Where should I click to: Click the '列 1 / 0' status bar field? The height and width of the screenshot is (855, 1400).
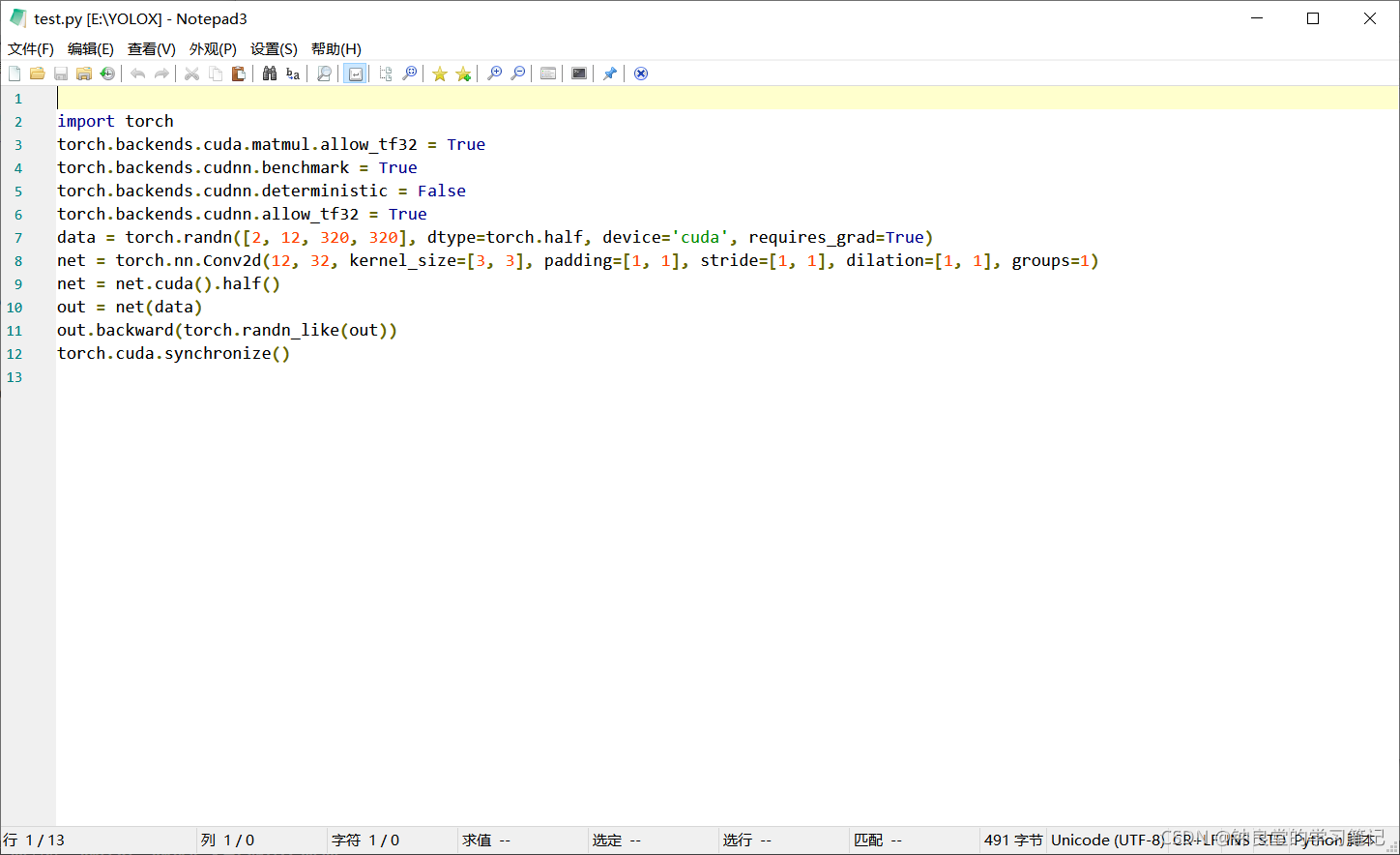pos(261,840)
